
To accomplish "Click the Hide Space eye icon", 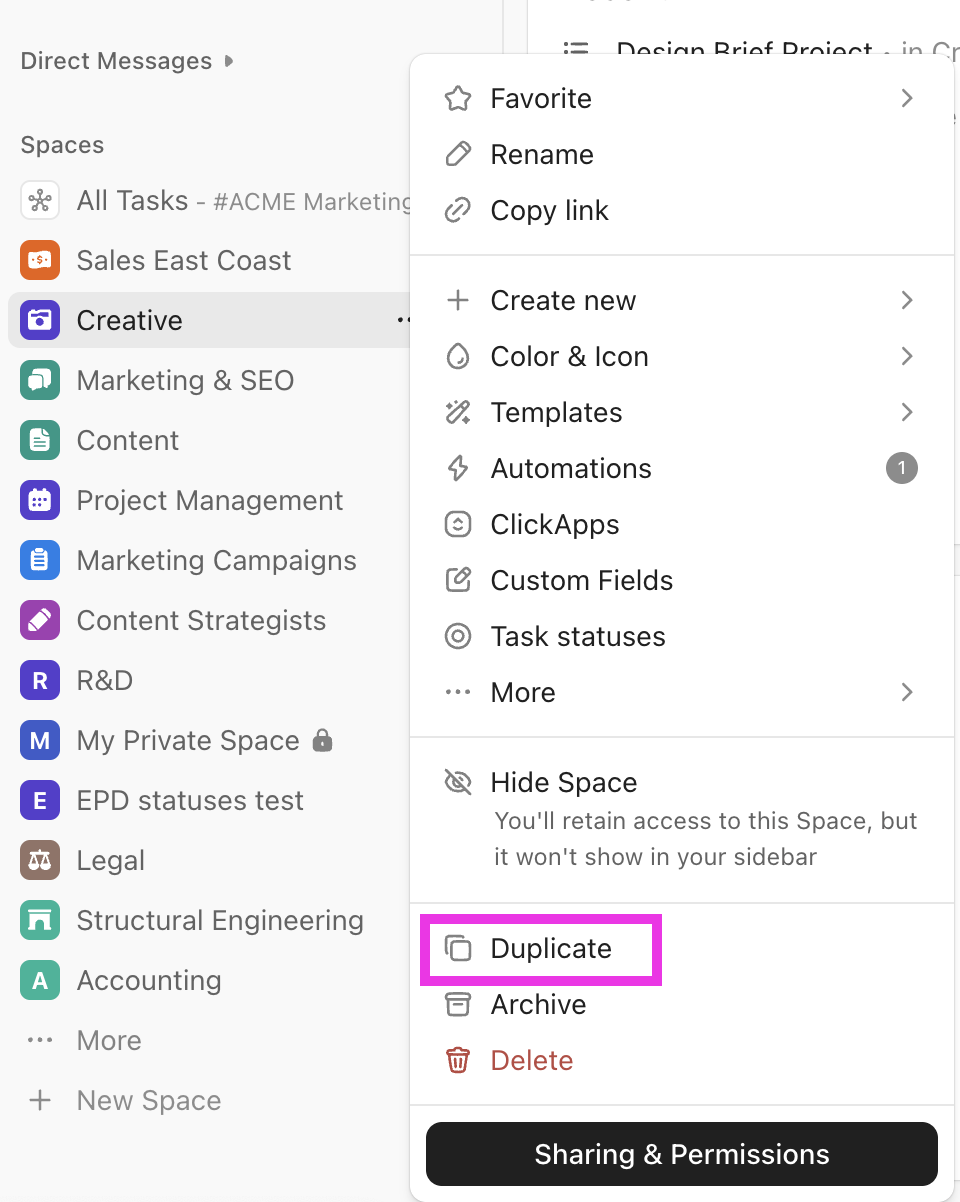I will tap(458, 782).
